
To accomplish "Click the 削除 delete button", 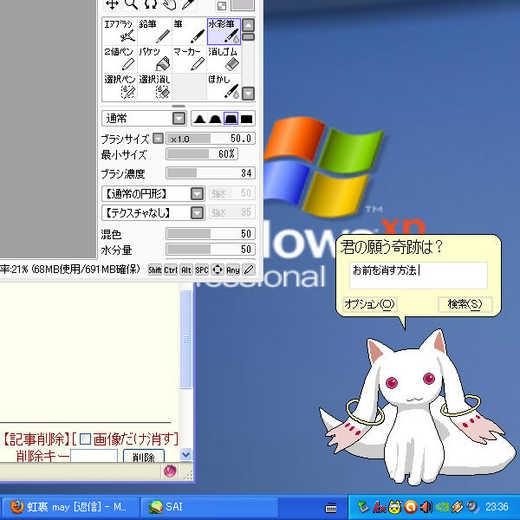I will coord(144,456).
